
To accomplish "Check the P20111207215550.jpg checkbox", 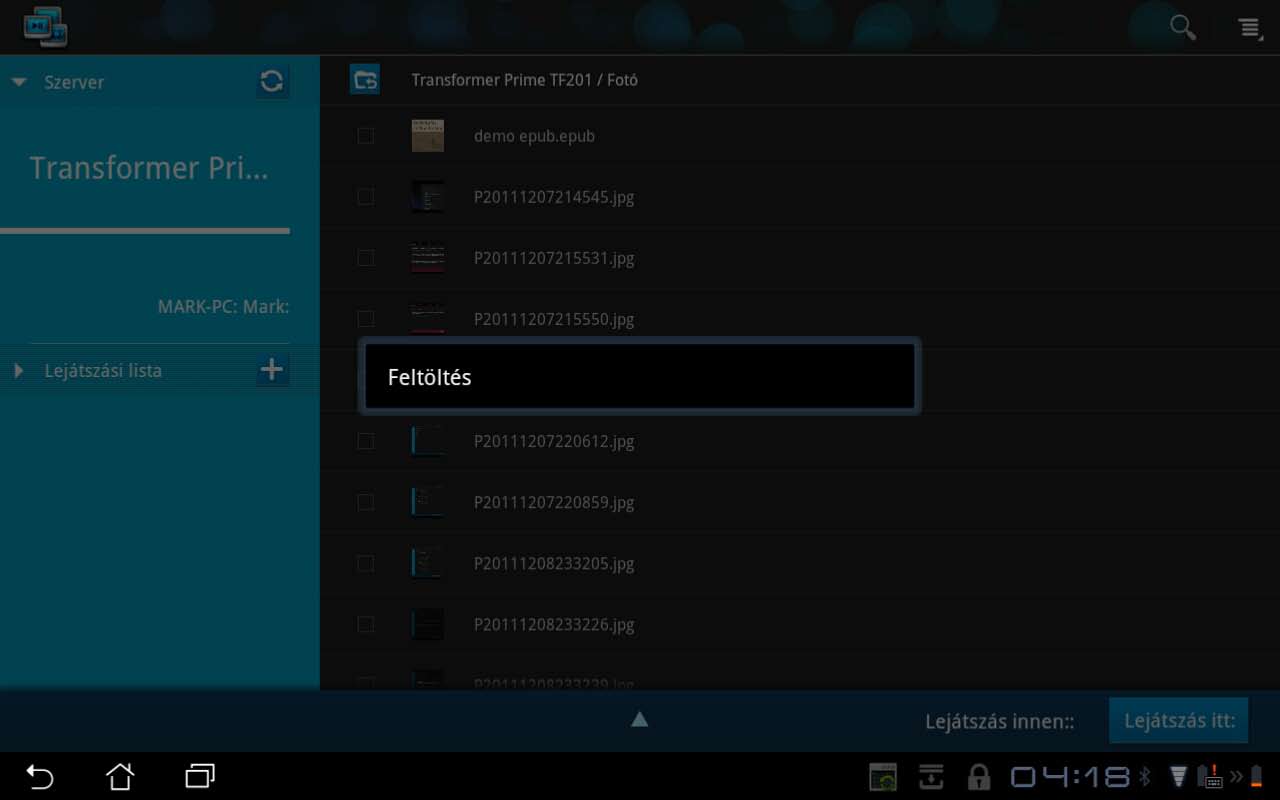I will (366, 319).
